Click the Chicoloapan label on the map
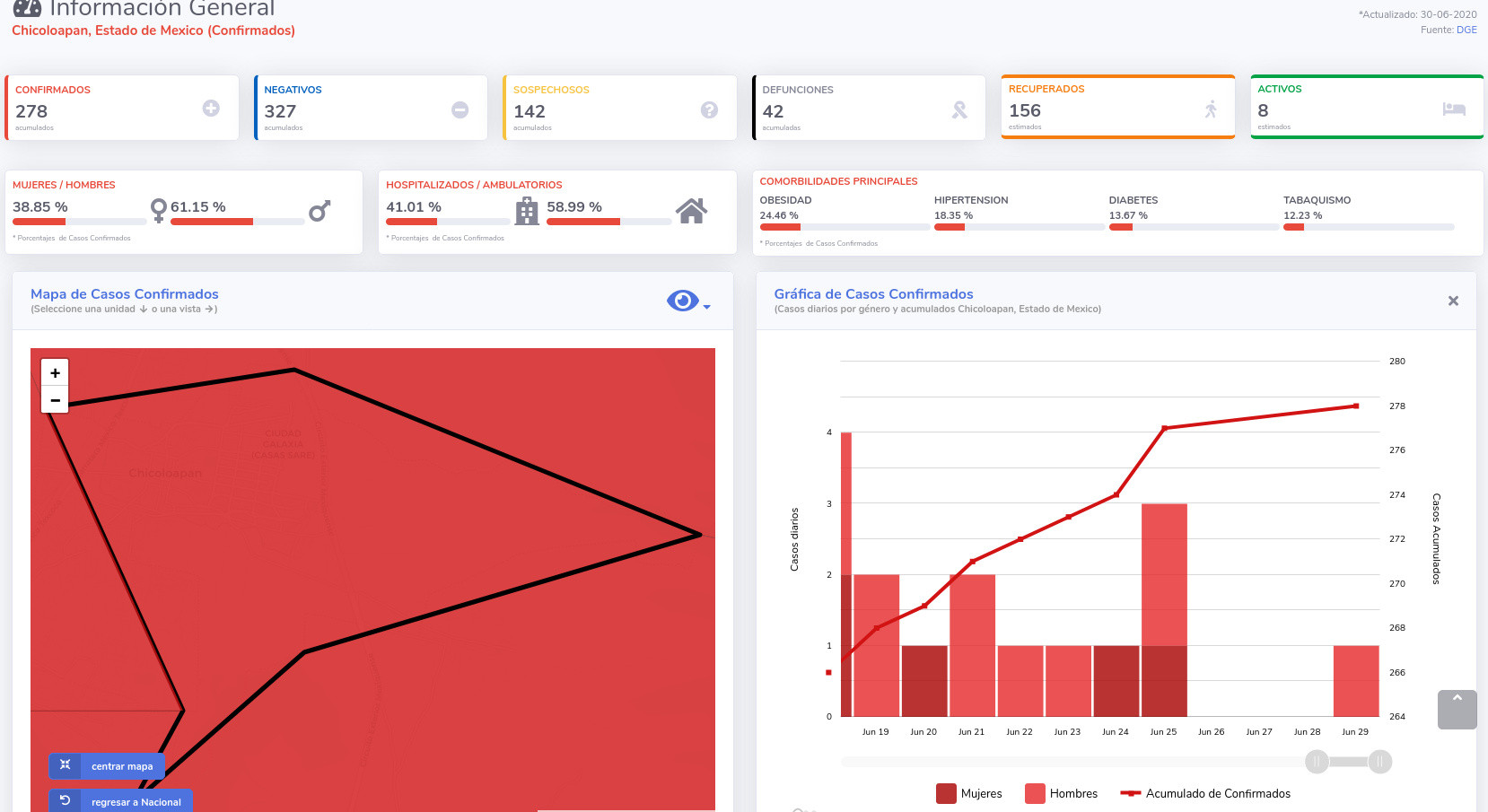The image size is (1488, 812). click(165, 473)
